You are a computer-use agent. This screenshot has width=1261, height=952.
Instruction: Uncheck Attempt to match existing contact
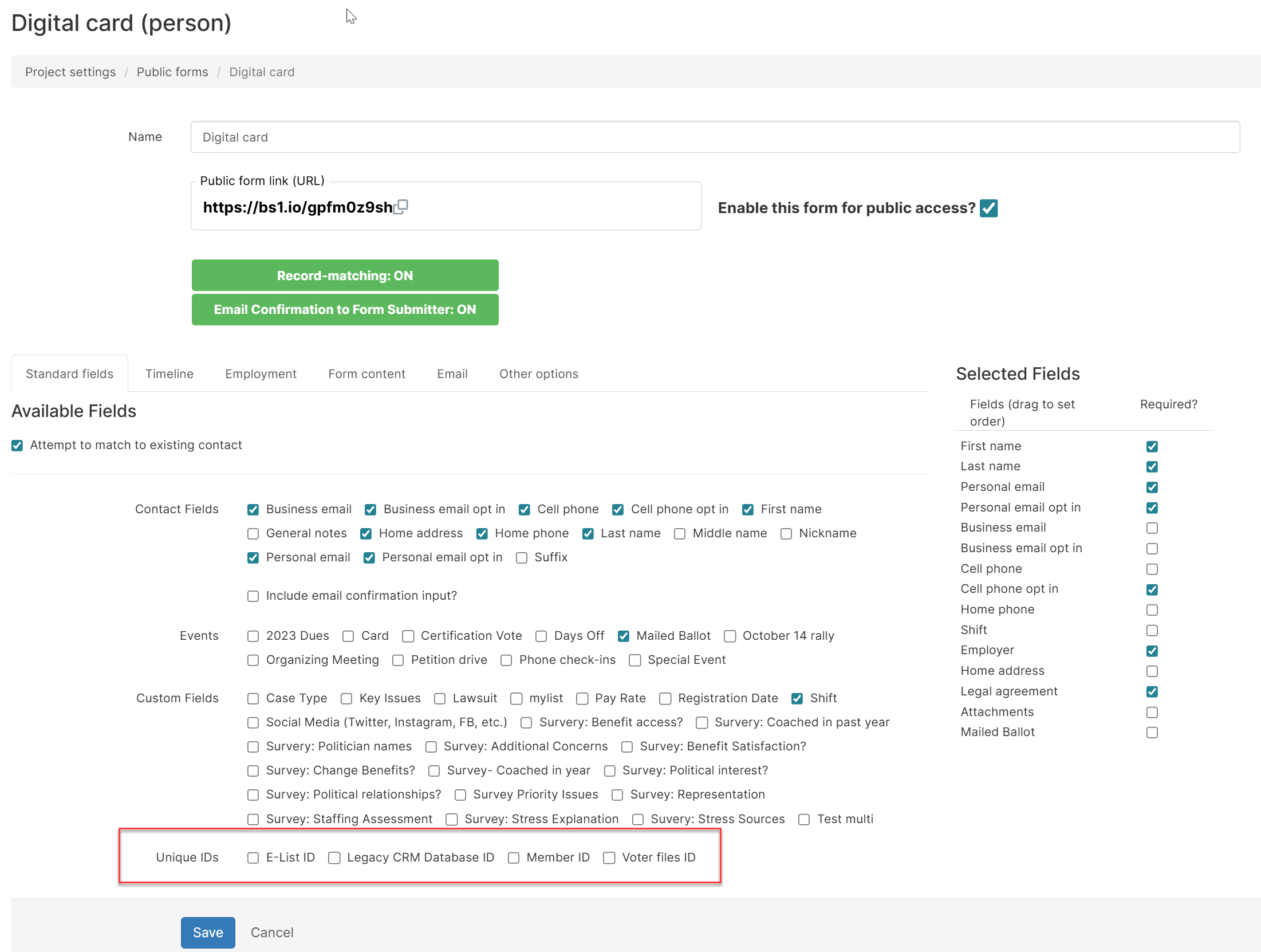click(x=17, y=446)
